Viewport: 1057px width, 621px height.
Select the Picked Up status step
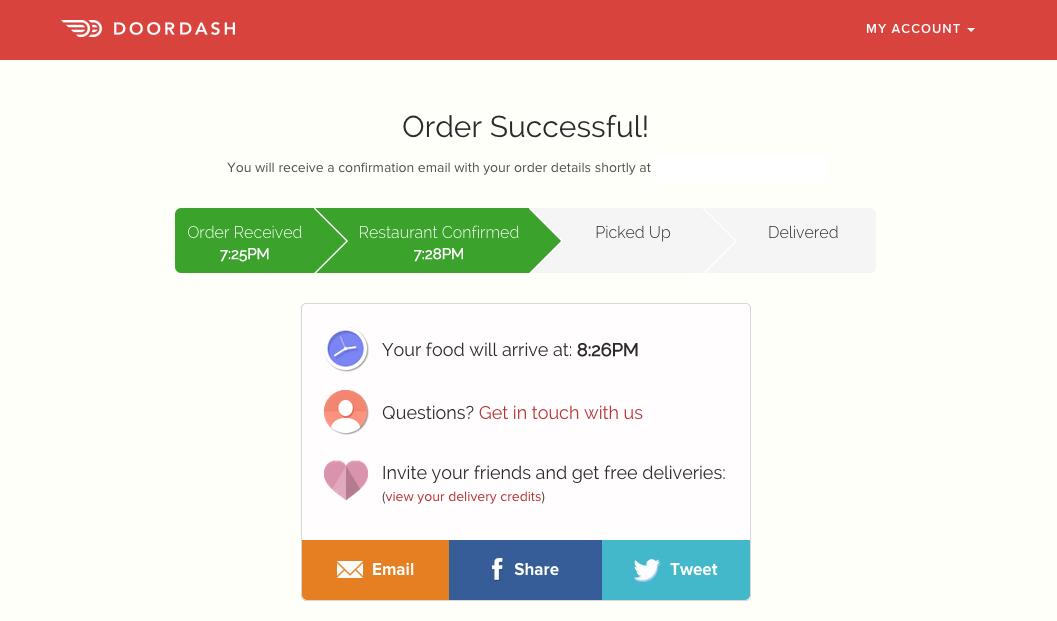click(x=632, y=241)
